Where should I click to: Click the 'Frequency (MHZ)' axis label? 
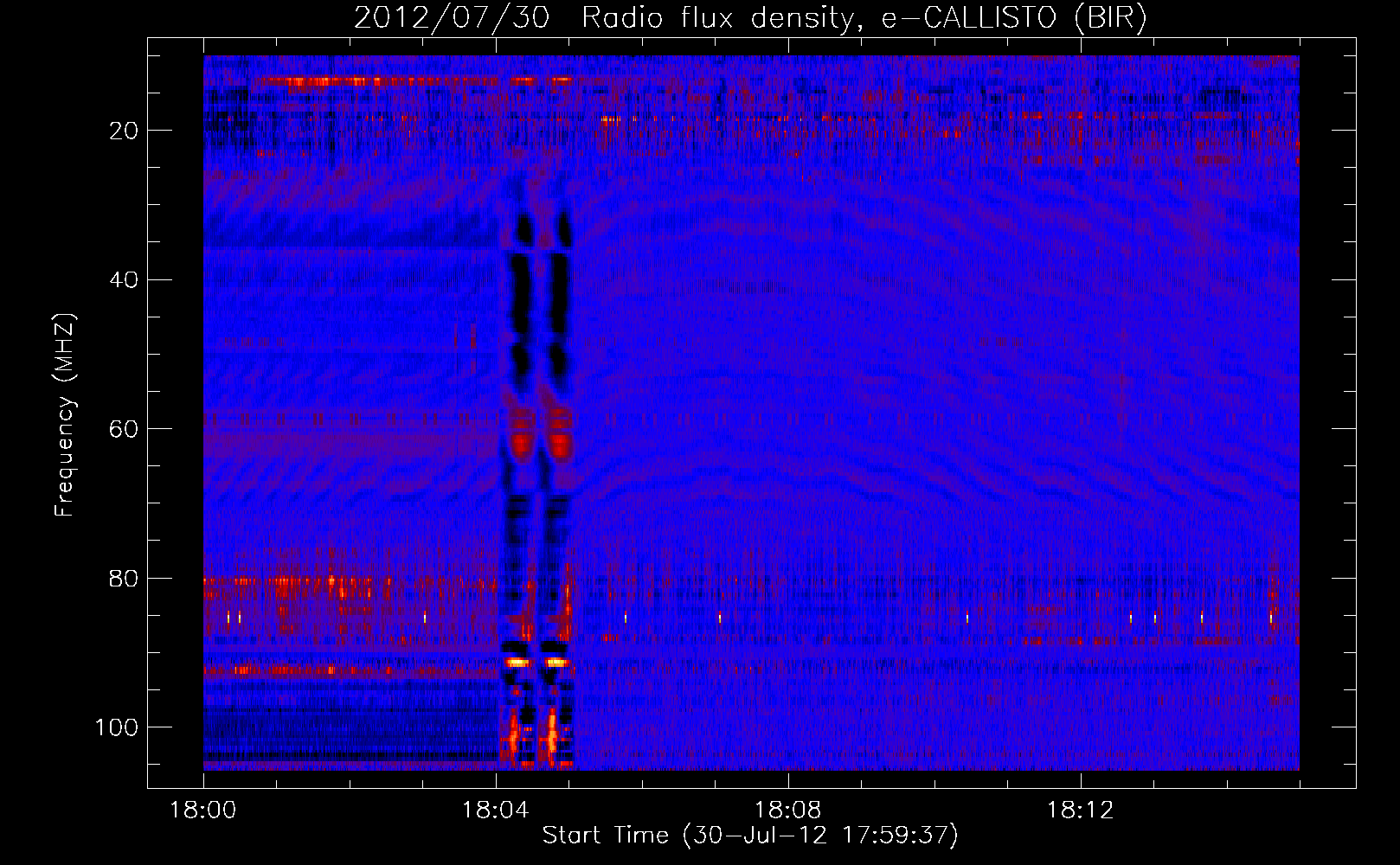click(x=65, y=415)
